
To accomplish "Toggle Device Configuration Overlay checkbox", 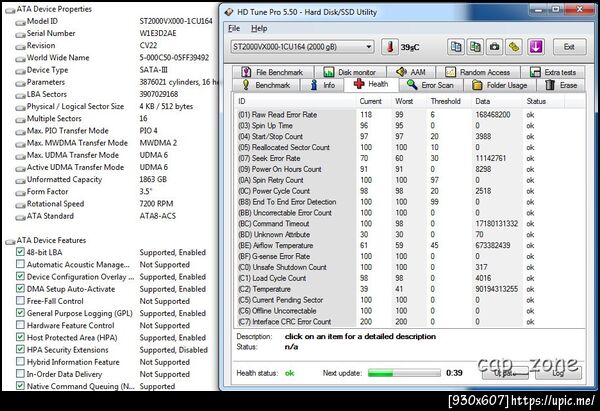I will pyautogui.click(x=20, y=276).
